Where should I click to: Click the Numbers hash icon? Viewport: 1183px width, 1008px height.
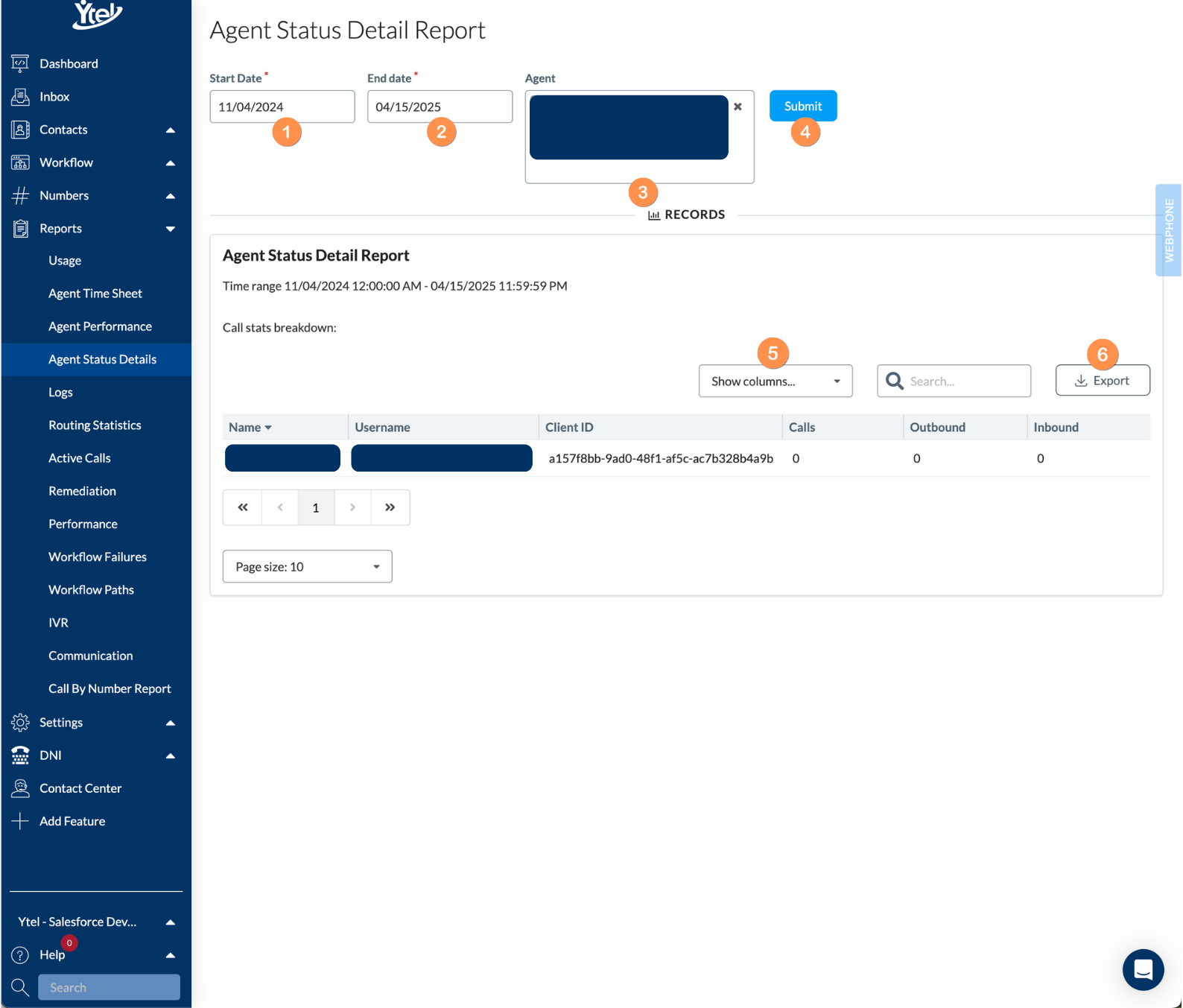[20, 195]
